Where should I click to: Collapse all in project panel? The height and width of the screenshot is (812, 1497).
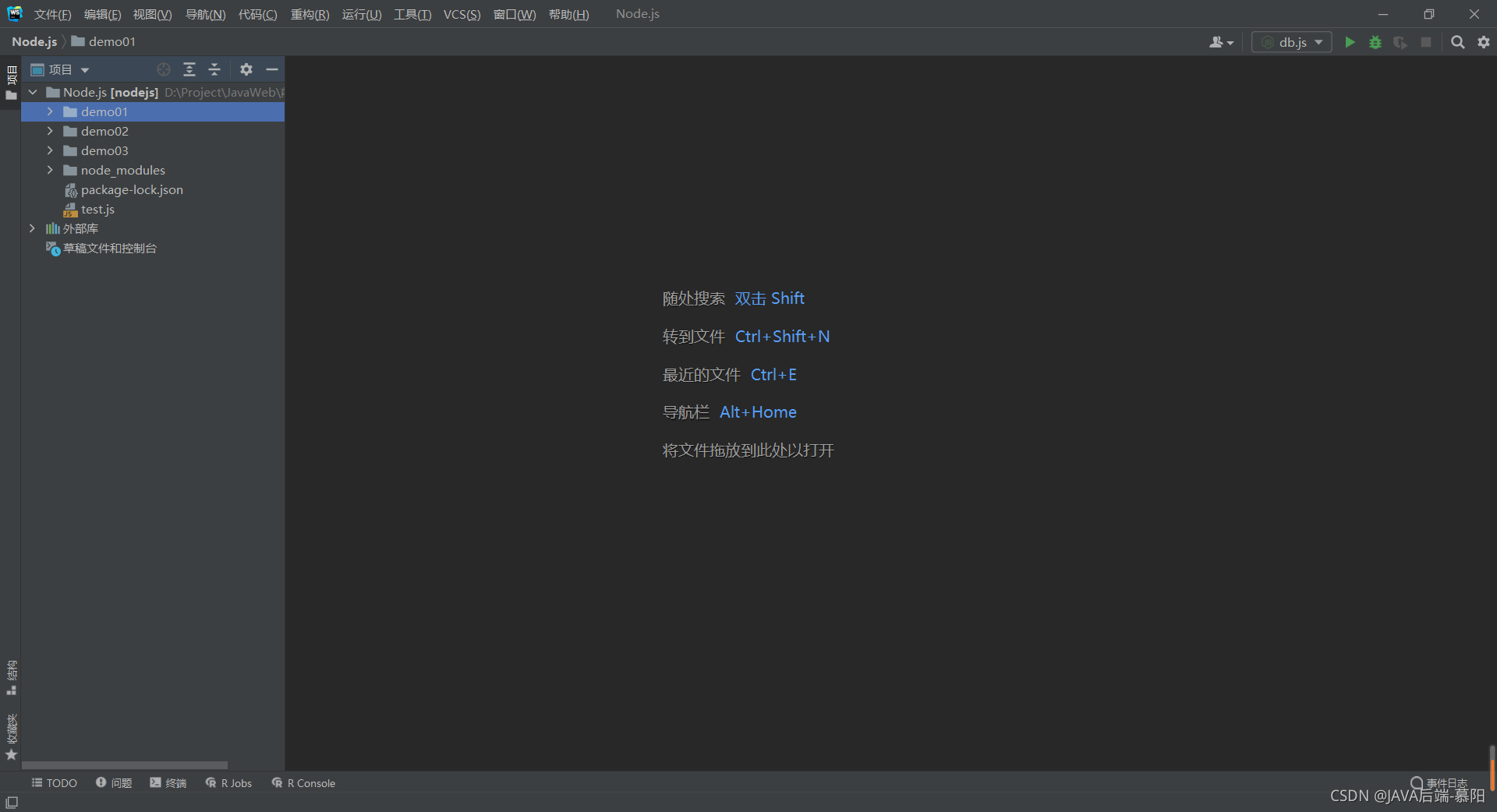(x=214, y=69)
